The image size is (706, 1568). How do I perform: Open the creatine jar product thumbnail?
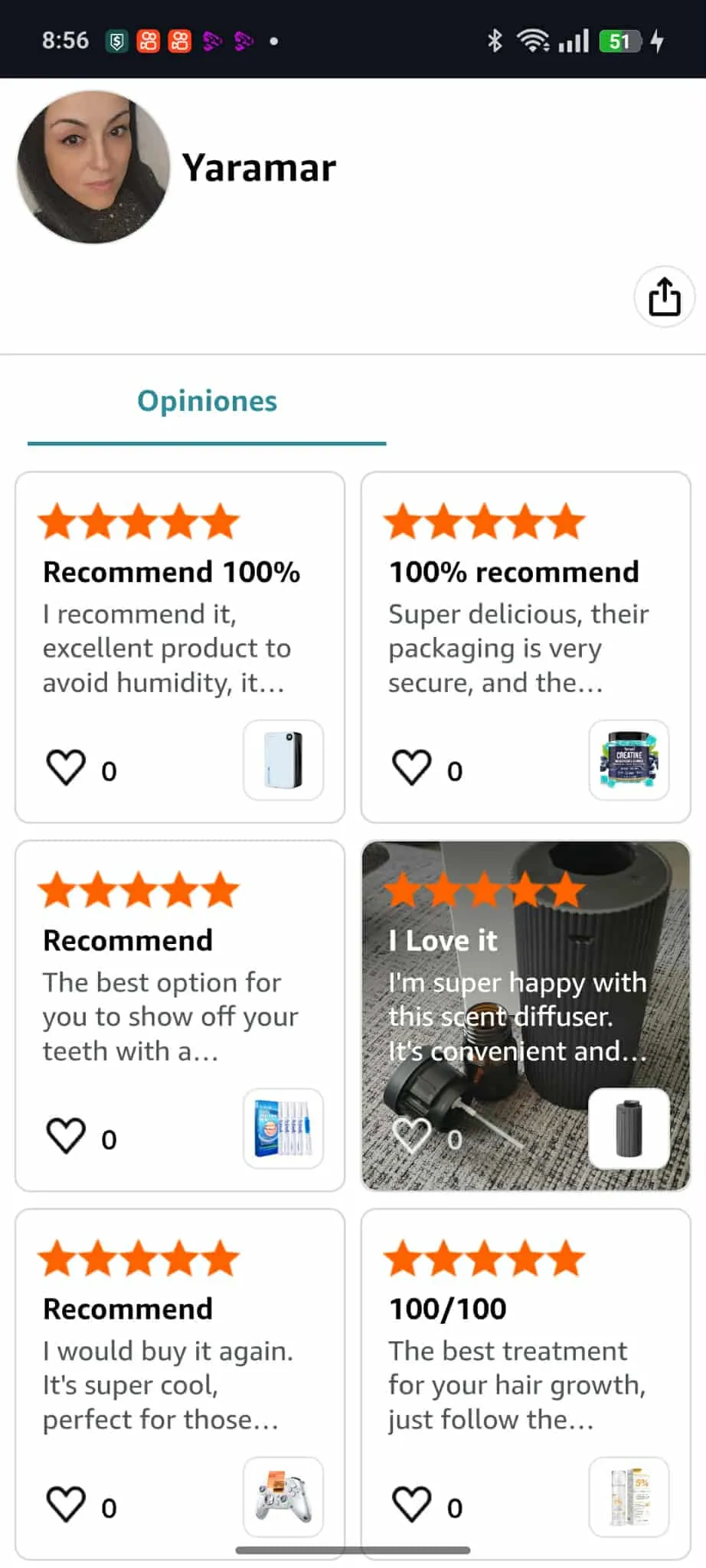point(629,760)
